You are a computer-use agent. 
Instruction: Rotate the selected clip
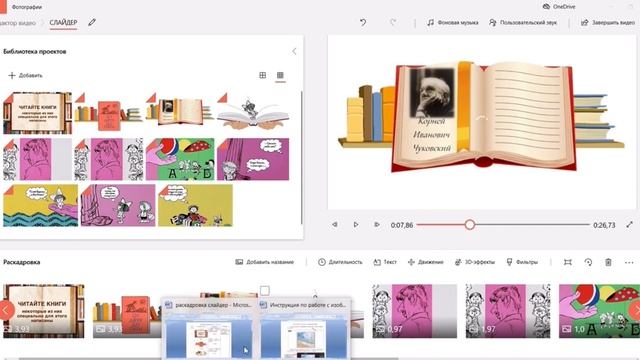588,262
